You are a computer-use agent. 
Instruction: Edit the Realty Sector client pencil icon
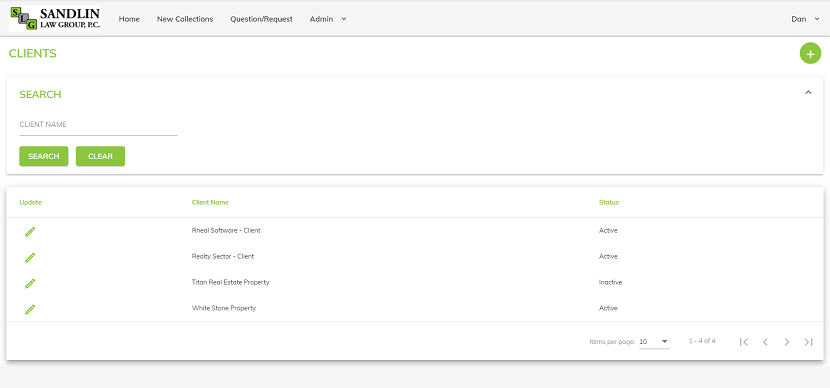(x=30, y=257)
